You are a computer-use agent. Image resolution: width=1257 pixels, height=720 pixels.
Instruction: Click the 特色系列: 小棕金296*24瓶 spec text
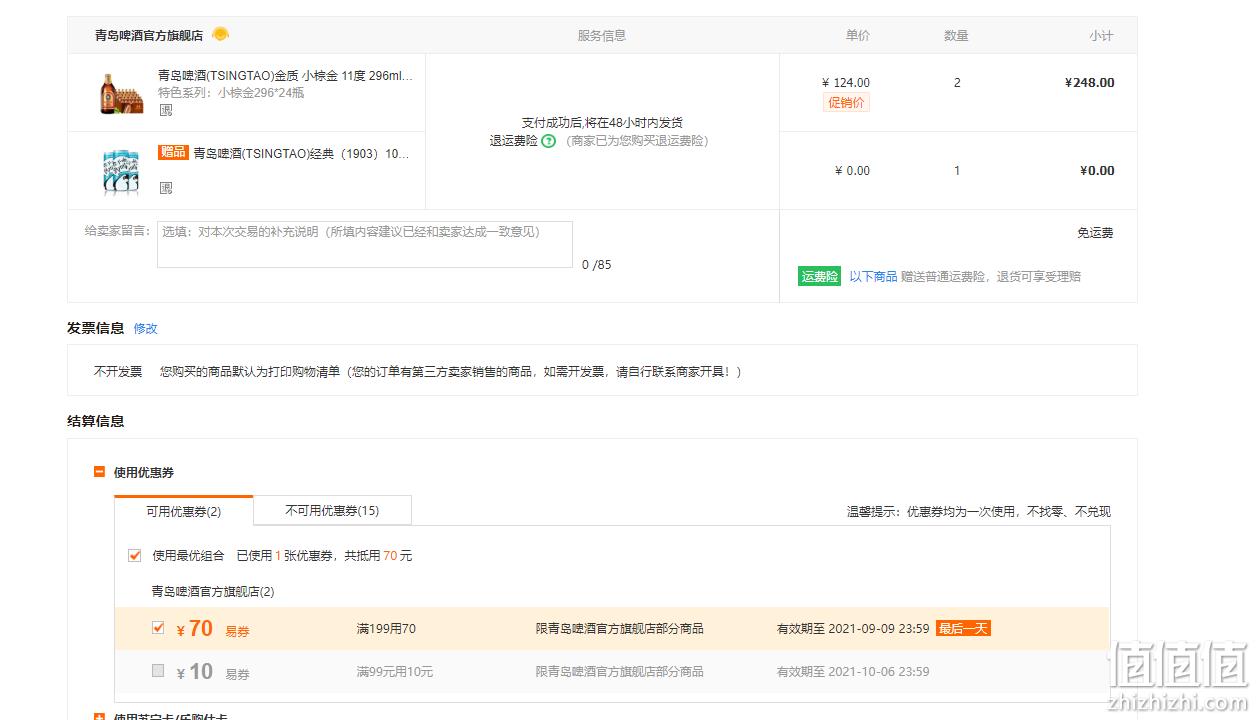click(231, 93)
